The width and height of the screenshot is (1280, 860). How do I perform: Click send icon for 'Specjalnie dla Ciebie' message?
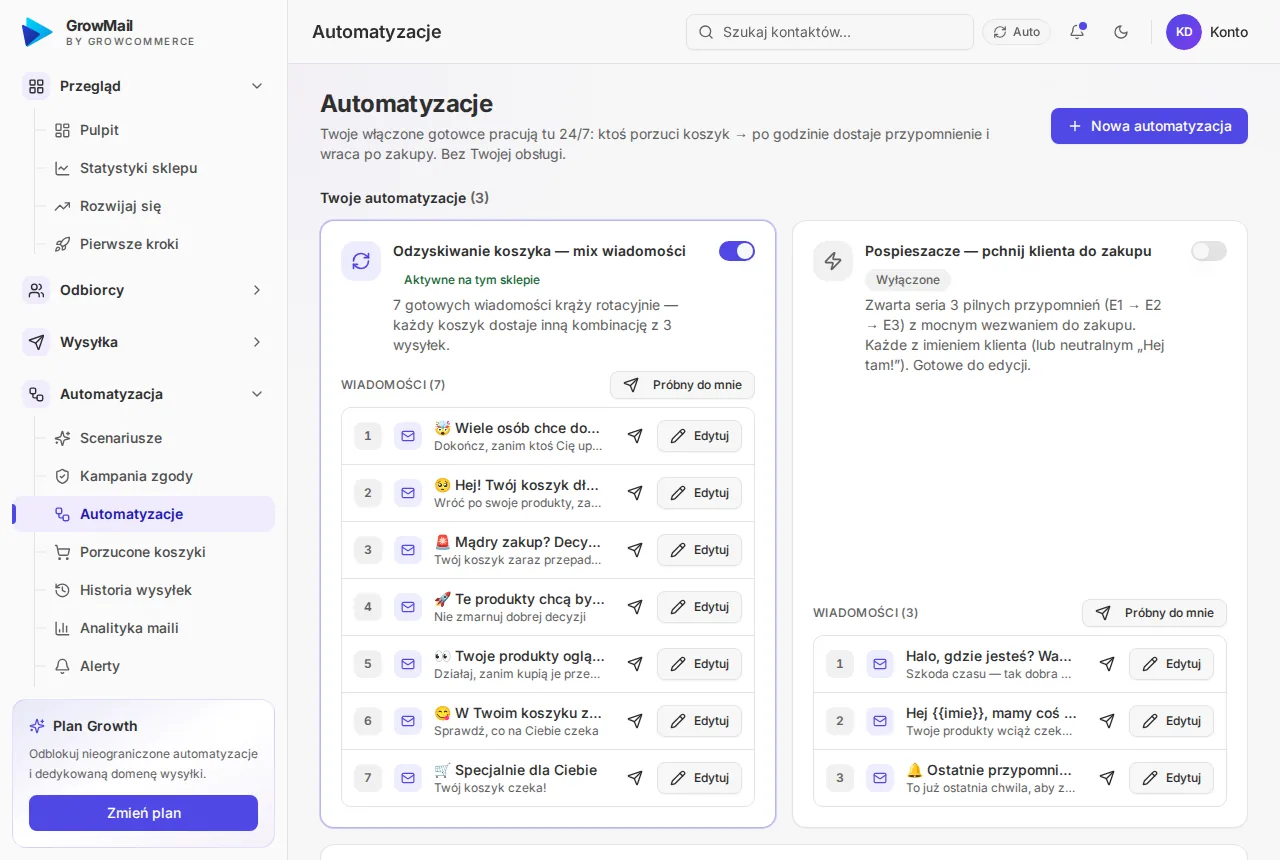coord(635,778)
